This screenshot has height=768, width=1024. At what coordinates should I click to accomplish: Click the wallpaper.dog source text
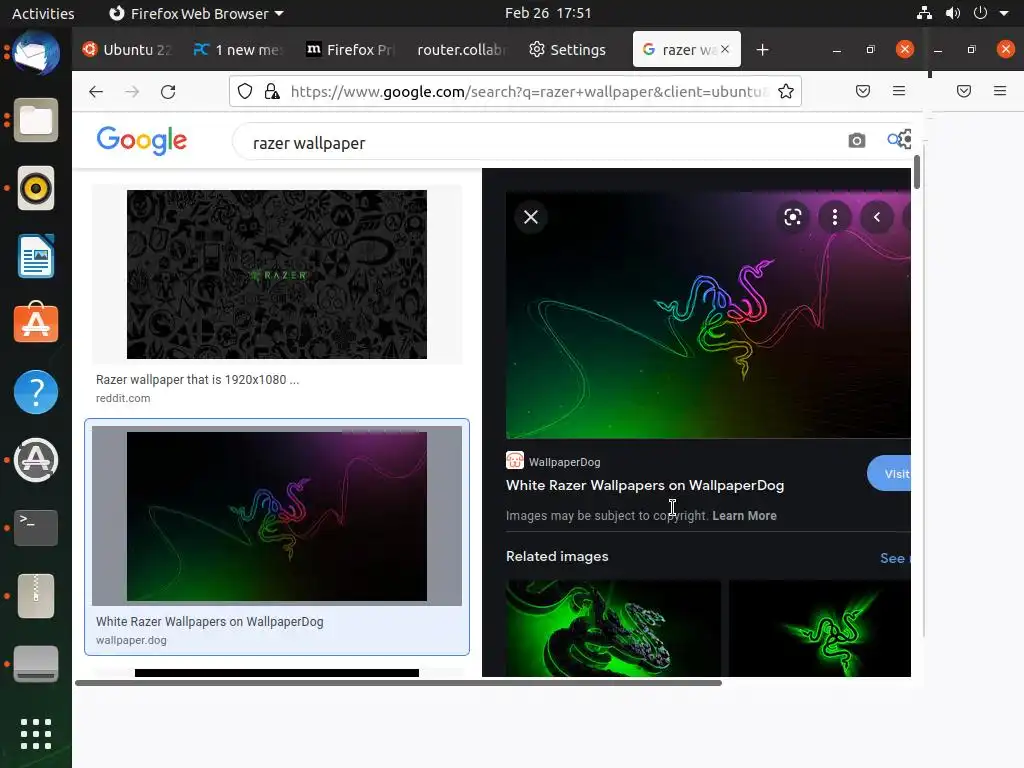131,641
